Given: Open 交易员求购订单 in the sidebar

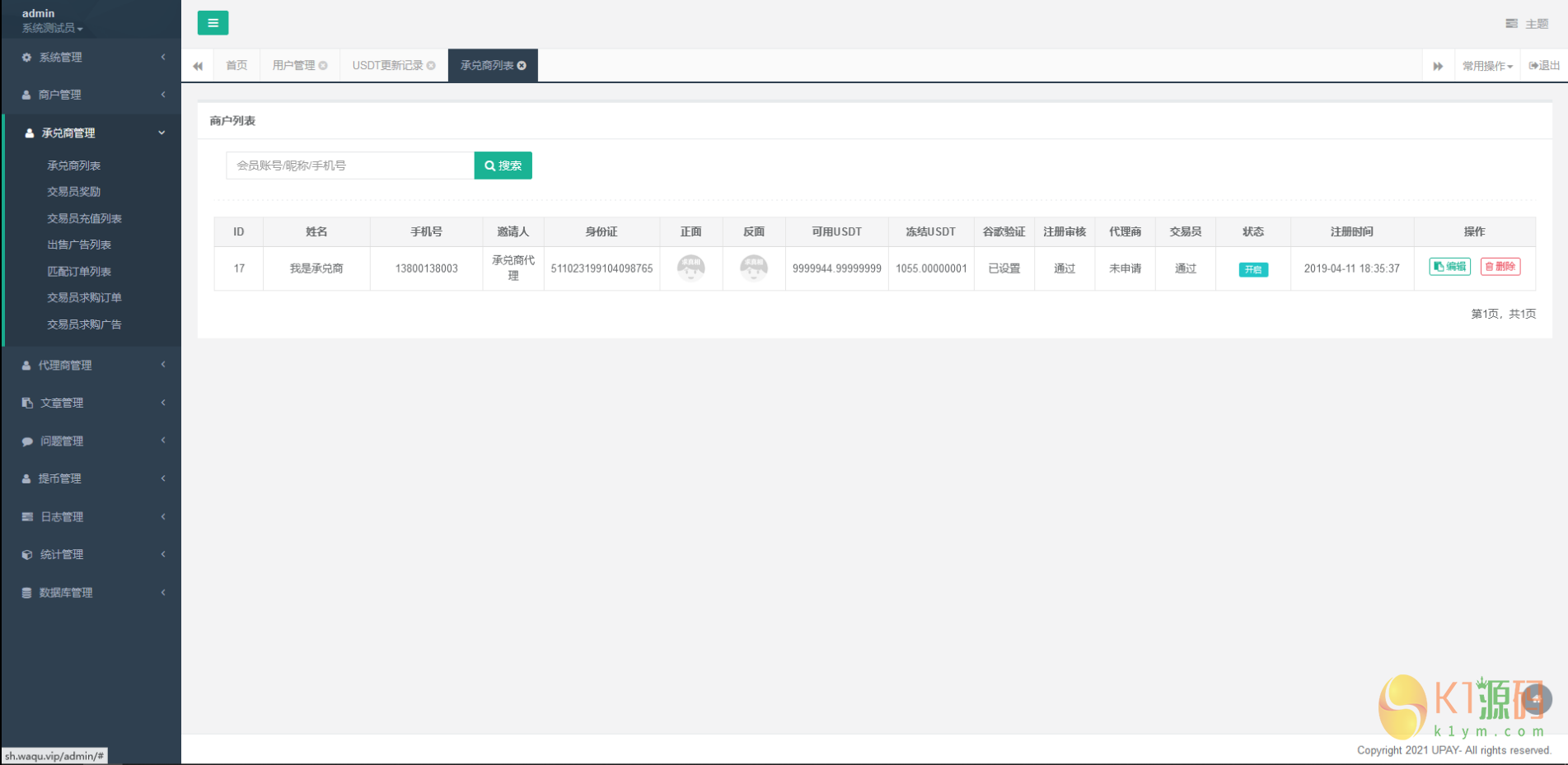Looking at the screenshot, I should pos(84,297).
